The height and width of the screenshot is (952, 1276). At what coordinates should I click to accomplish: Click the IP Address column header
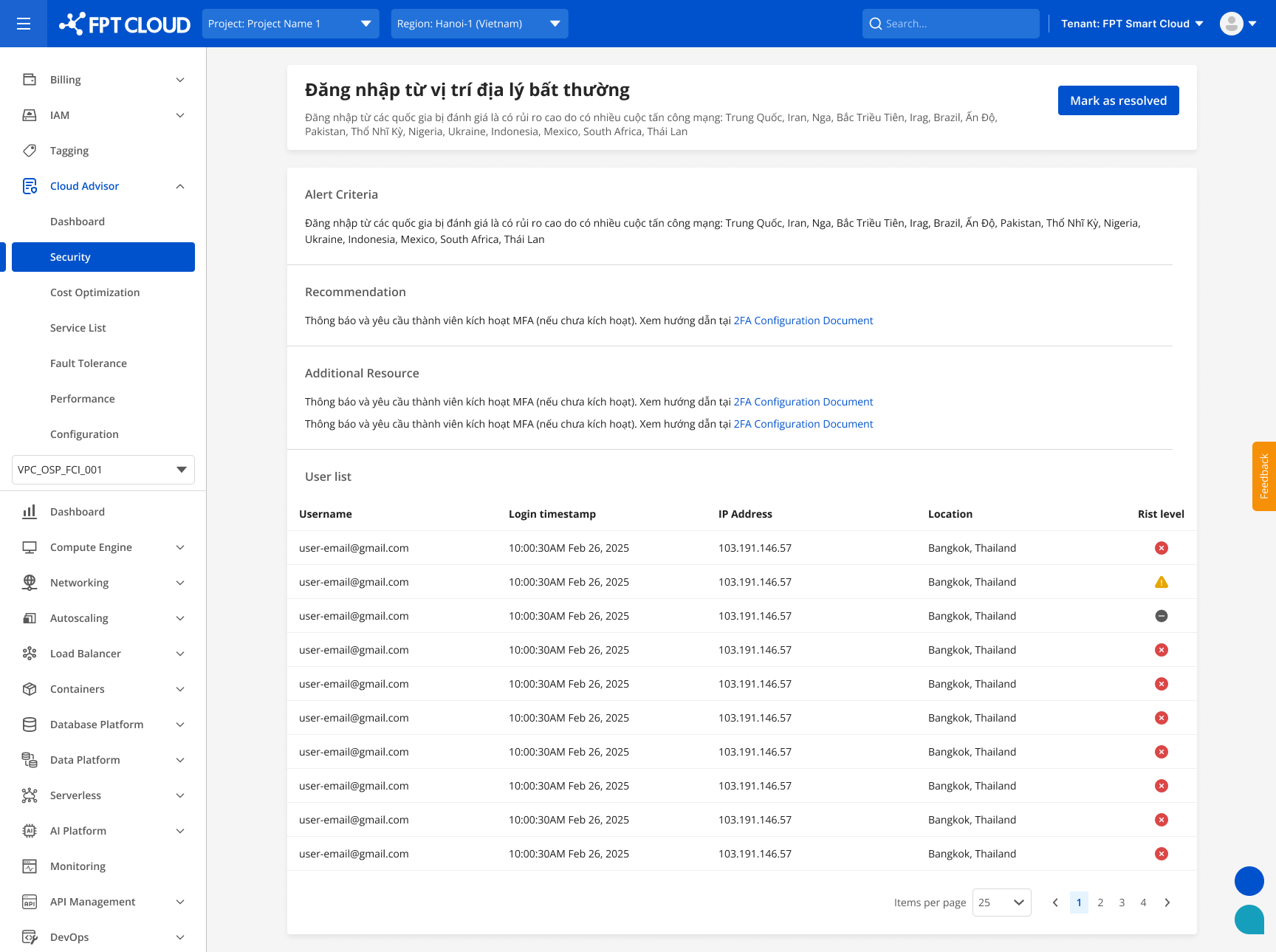pyautogui.click(x=745, y=514)
